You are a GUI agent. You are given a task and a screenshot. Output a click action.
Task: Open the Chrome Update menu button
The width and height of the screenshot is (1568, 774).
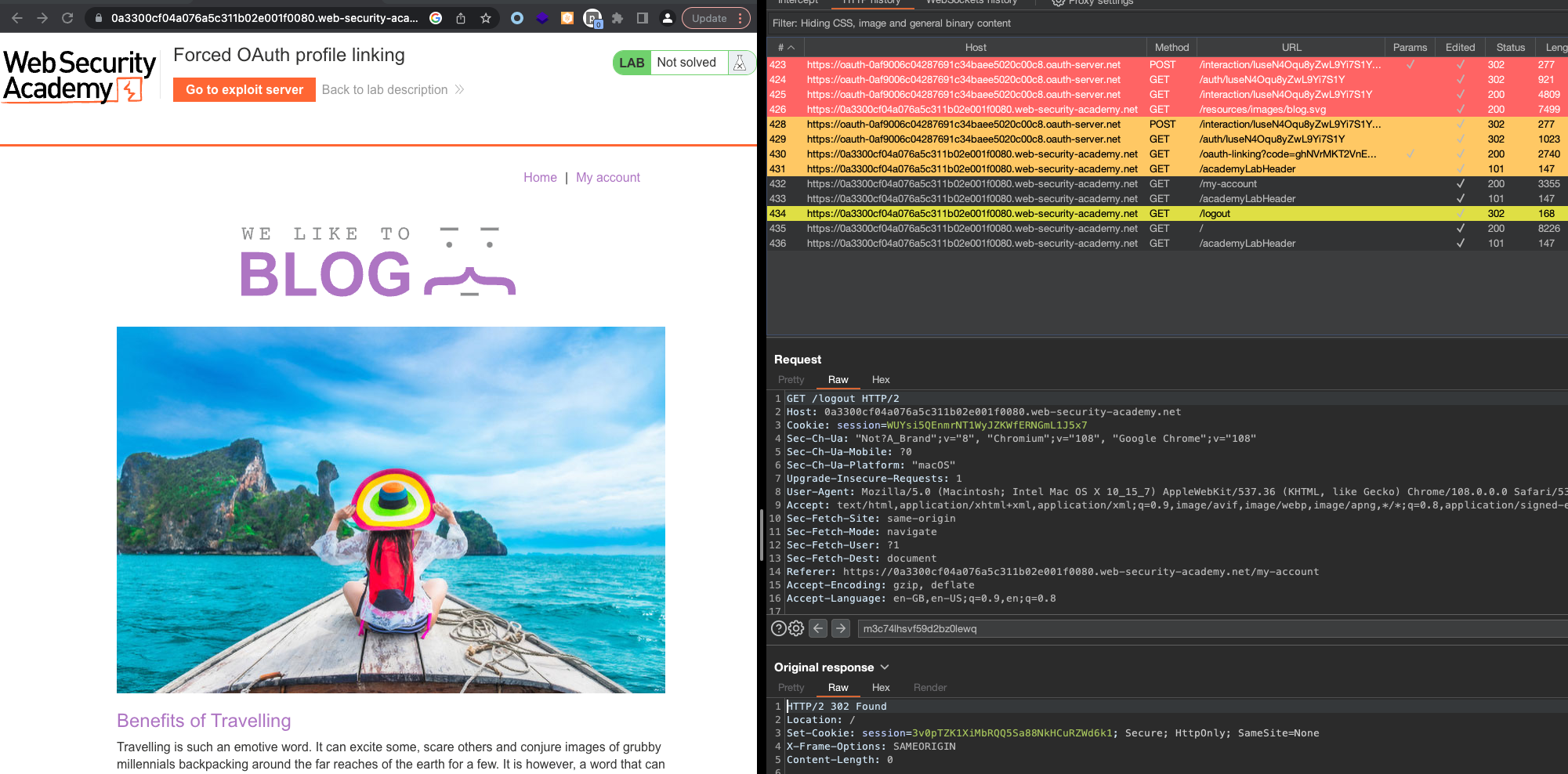[715, 18]
